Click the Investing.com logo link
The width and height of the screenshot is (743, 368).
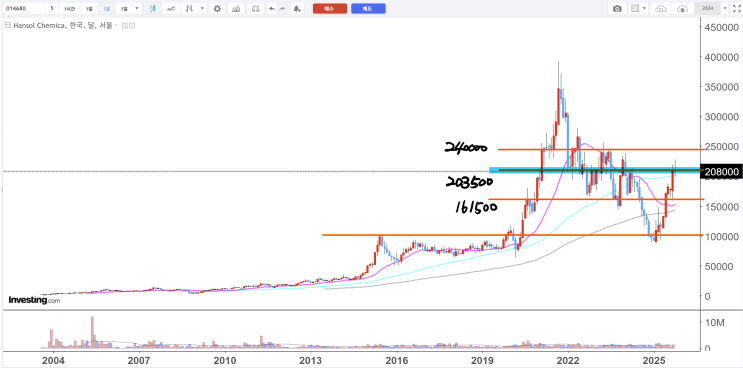click(x=34, y=300)
